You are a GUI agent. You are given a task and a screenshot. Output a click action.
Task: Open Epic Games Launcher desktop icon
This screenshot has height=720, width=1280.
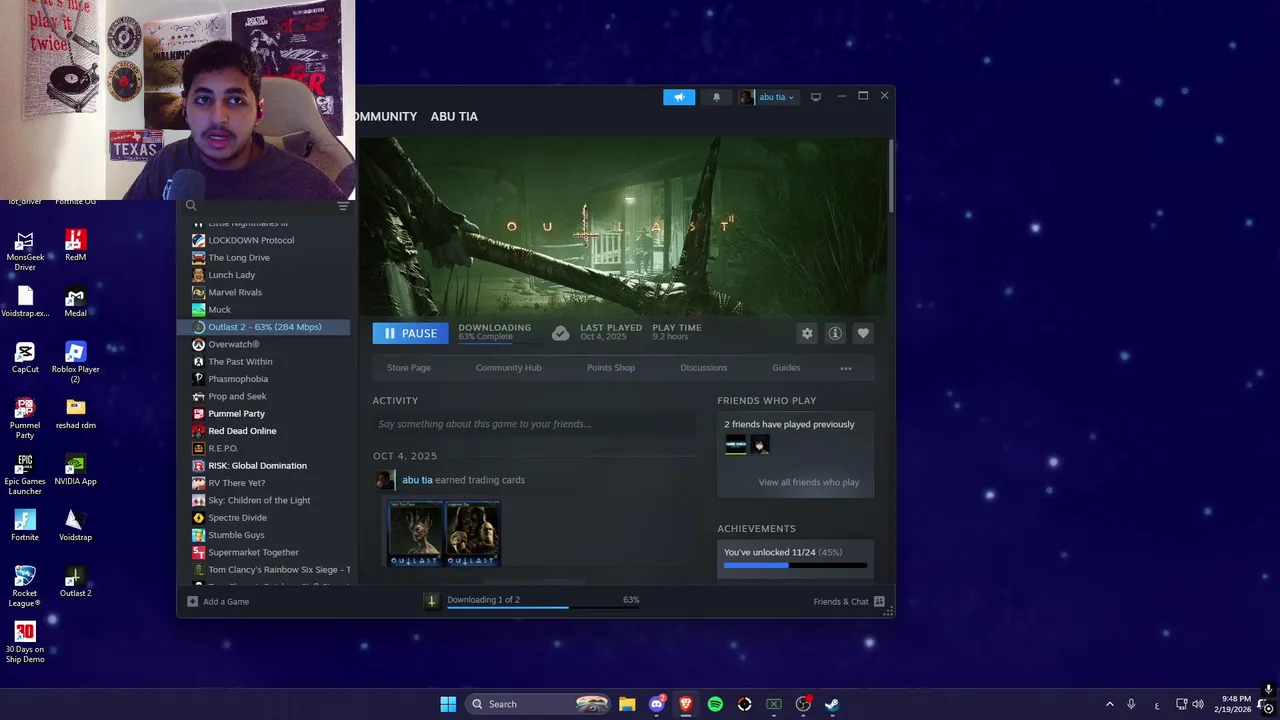point(25,474)
